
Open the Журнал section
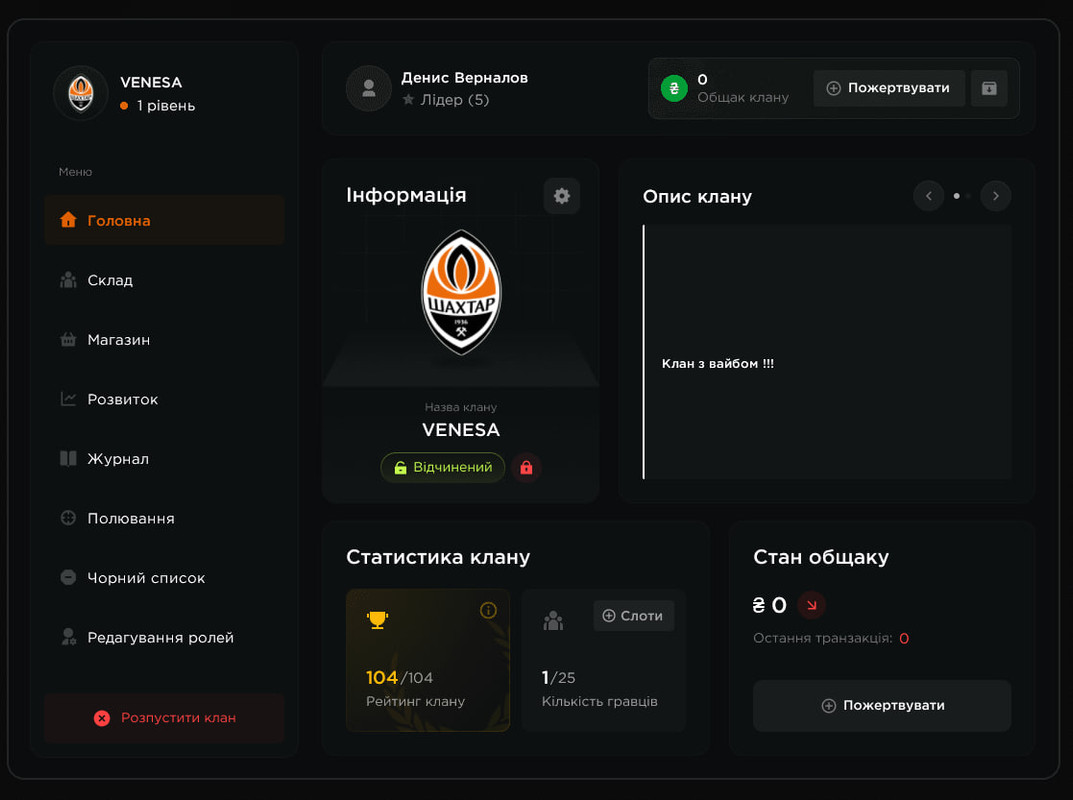[x=164, y=459]
